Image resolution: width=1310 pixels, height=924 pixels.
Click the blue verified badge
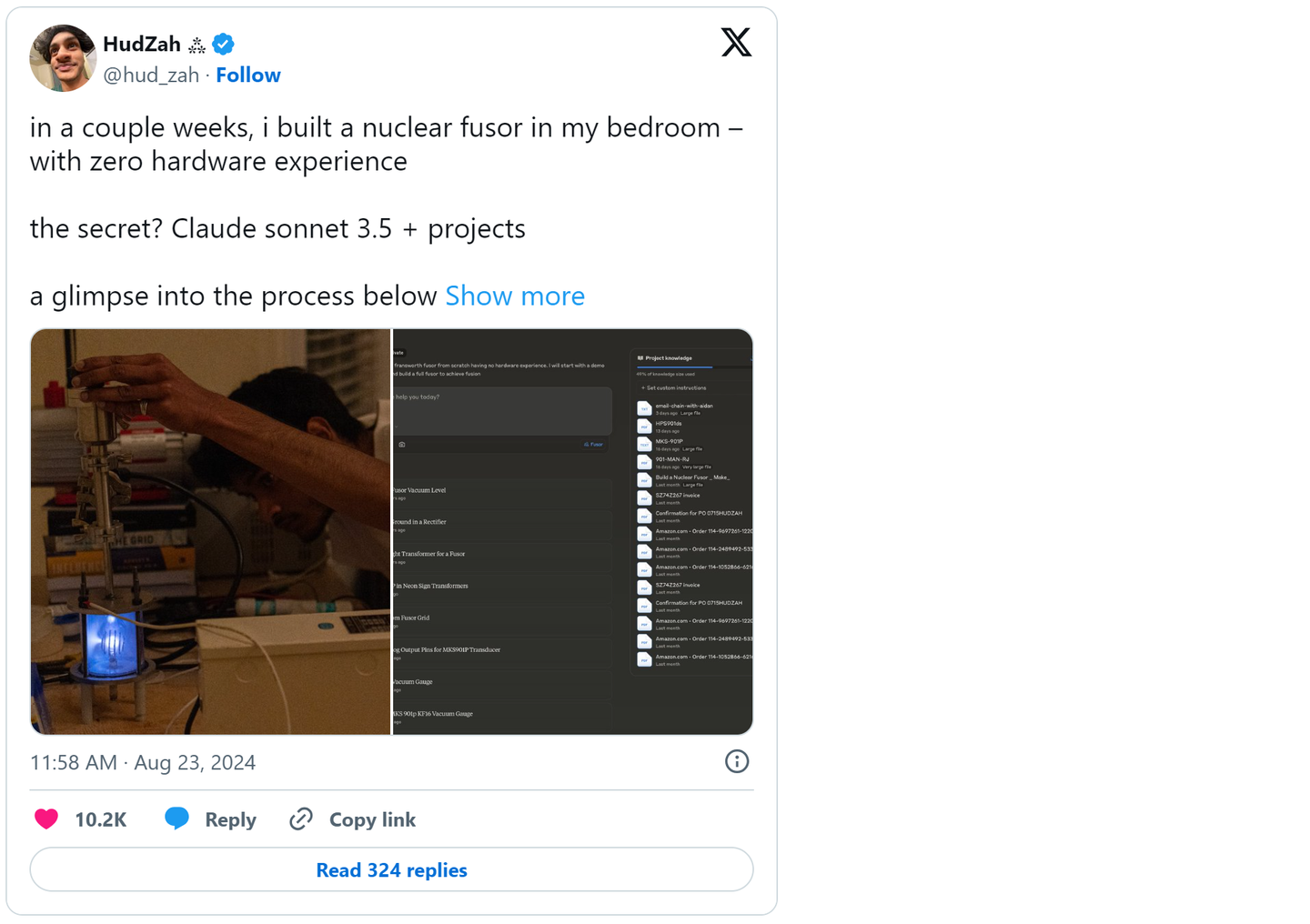point(224,44)
